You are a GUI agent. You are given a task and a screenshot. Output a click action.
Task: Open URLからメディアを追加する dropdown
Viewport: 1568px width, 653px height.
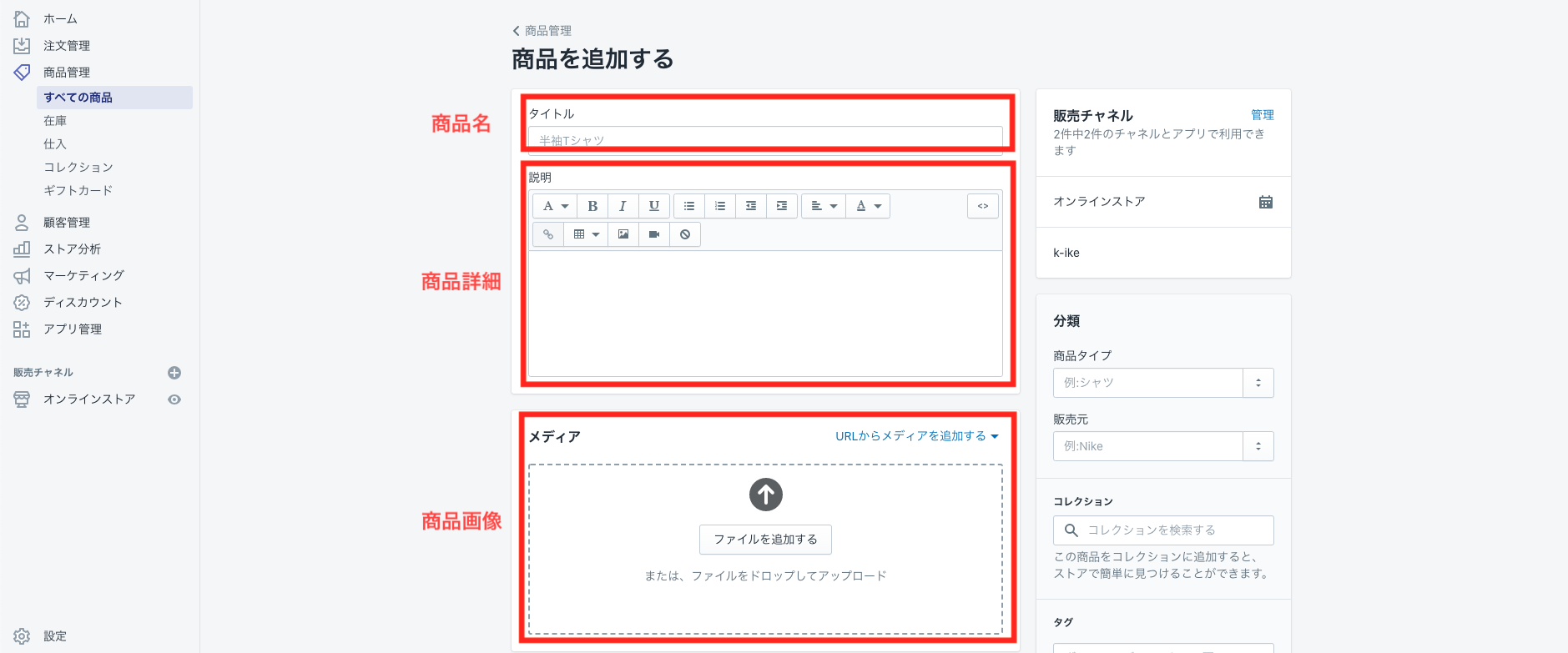(917, 436)
